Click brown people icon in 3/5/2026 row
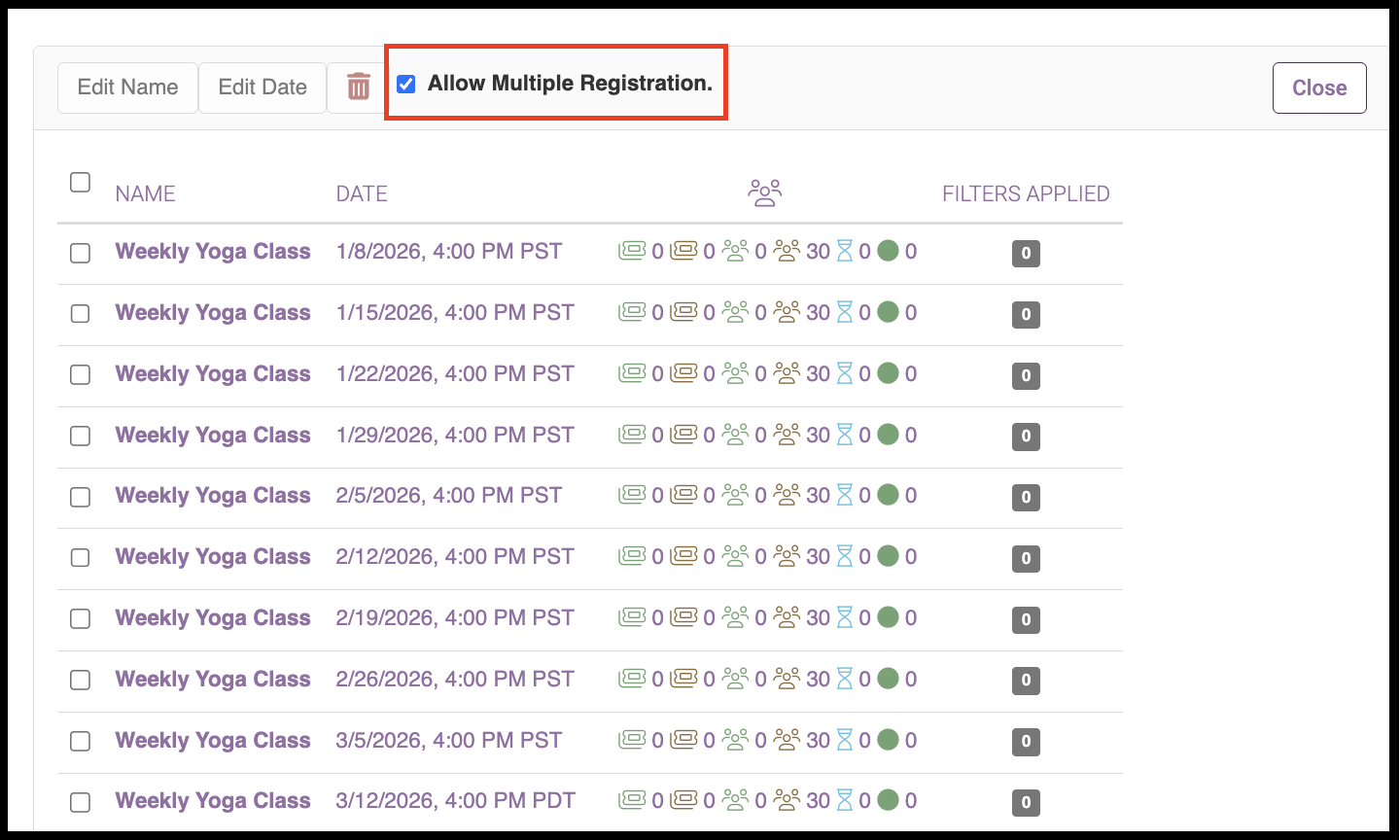Screen dimensions: 1400x840 pos(787,741)
